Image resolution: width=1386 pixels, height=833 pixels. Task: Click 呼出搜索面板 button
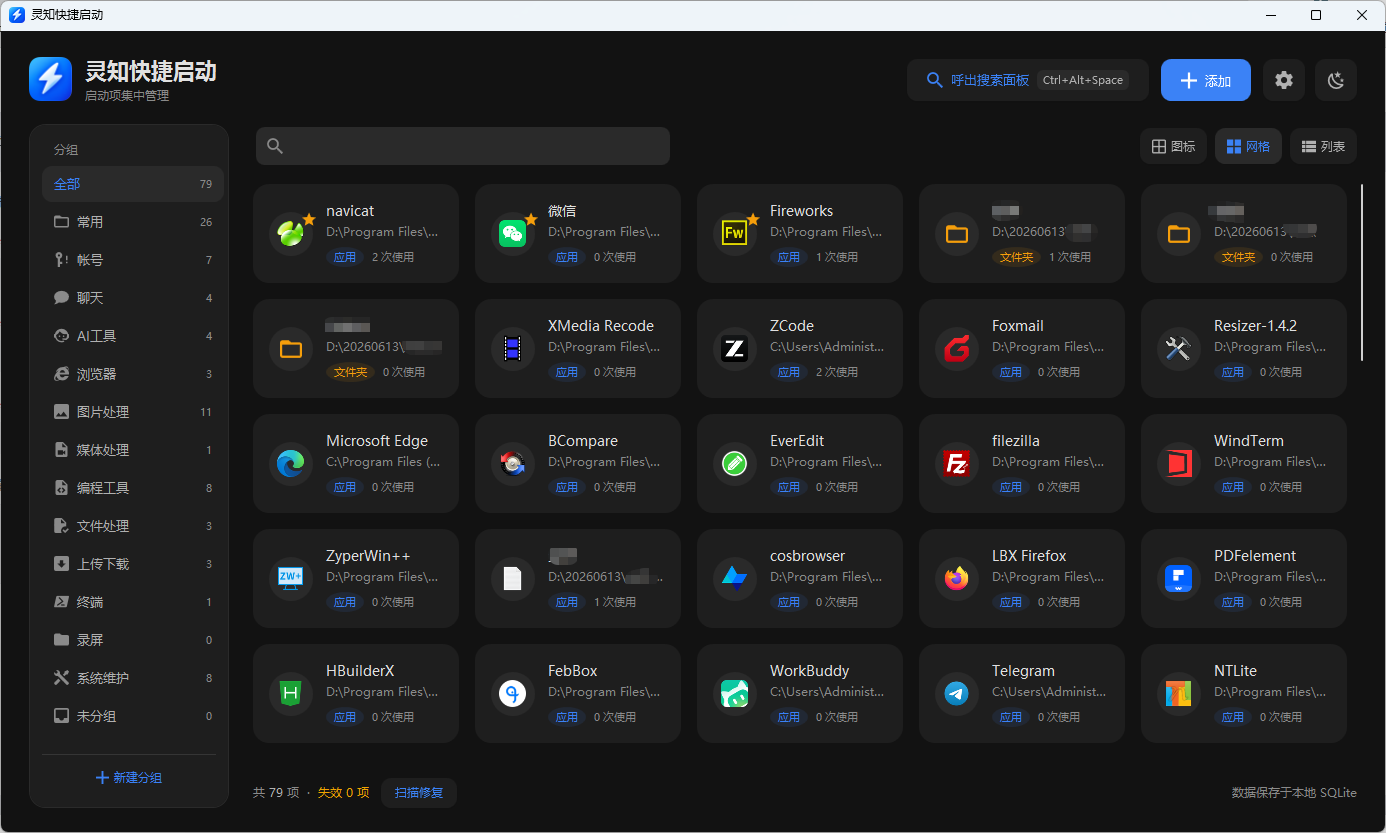1027,80
